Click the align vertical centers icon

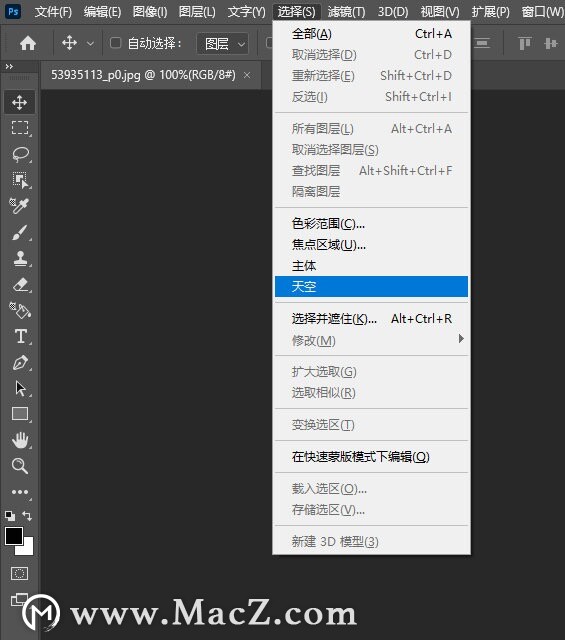click(x=551, y=43)
